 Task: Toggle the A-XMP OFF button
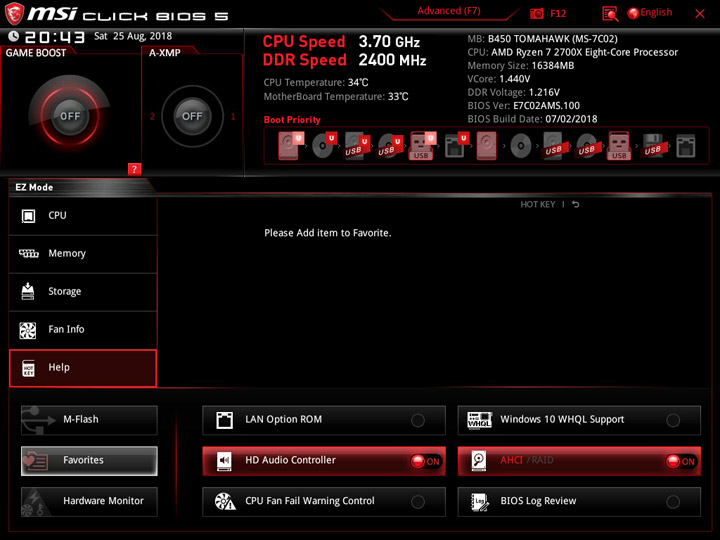pos(192,116)
